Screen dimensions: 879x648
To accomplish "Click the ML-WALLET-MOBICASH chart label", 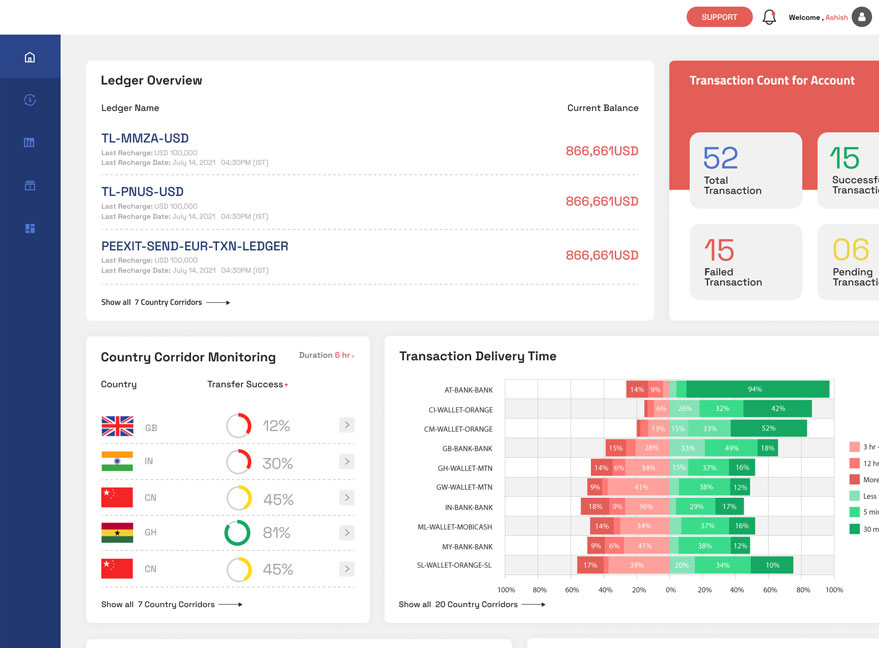I will pyautogui.click(x=455, y=527).
